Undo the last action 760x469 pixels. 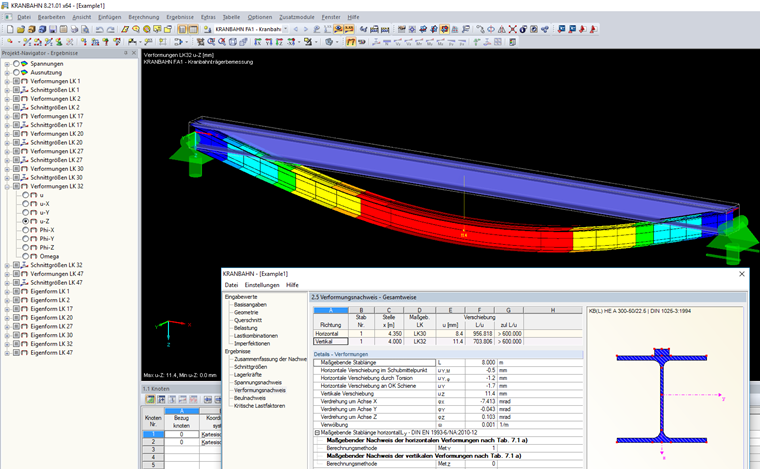(99, 29)
